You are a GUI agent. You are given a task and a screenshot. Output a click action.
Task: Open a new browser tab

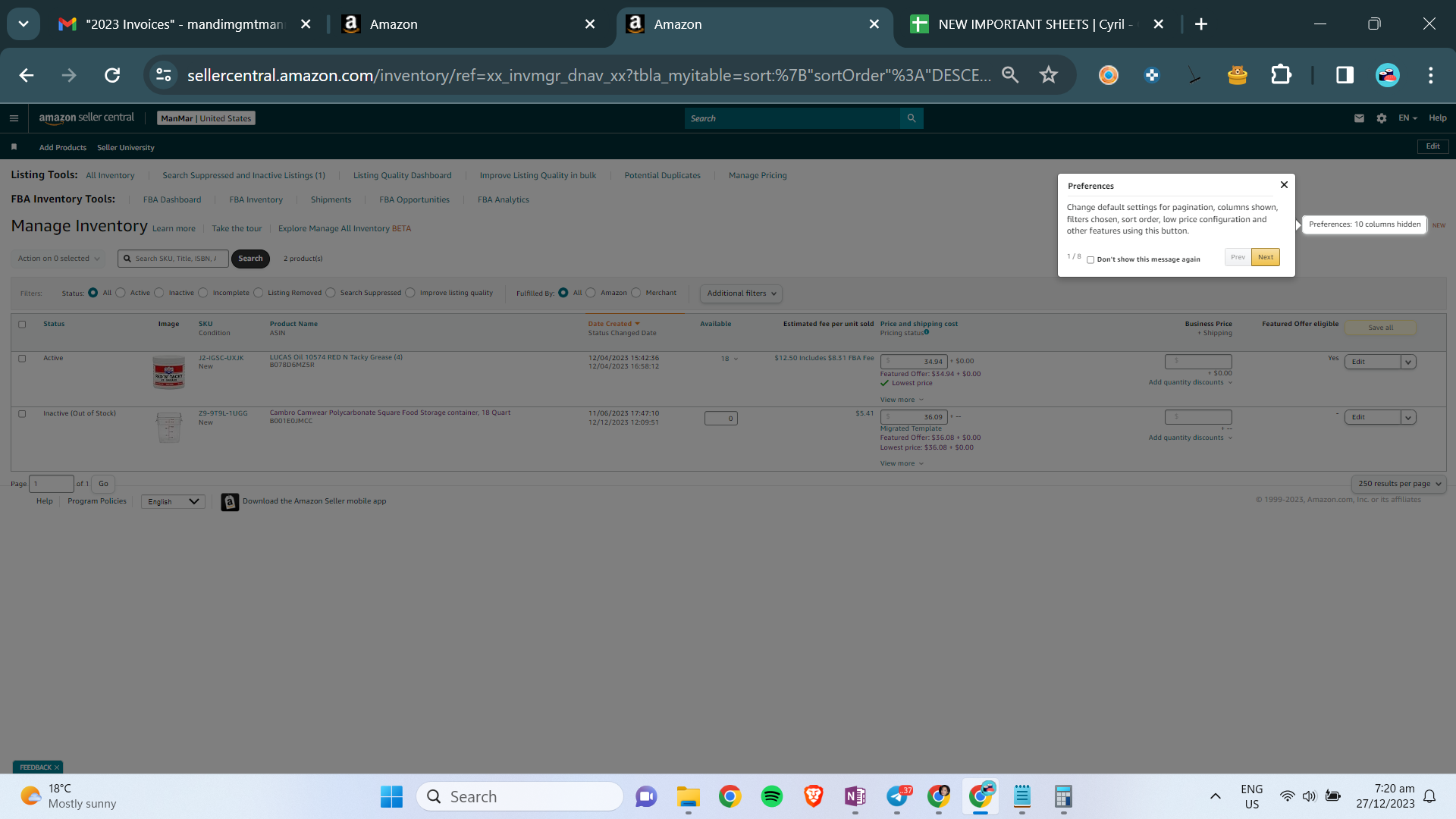tap(1201, 24)
